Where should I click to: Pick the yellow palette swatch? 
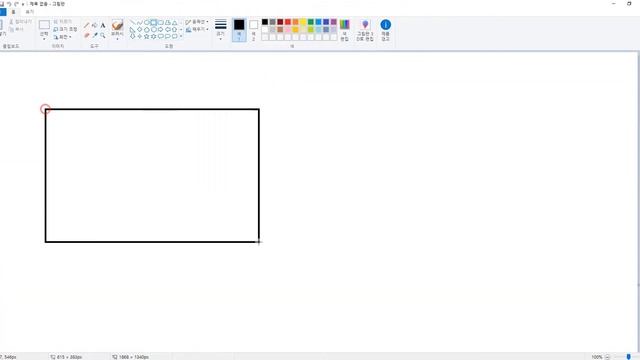[x=303, y=22]
